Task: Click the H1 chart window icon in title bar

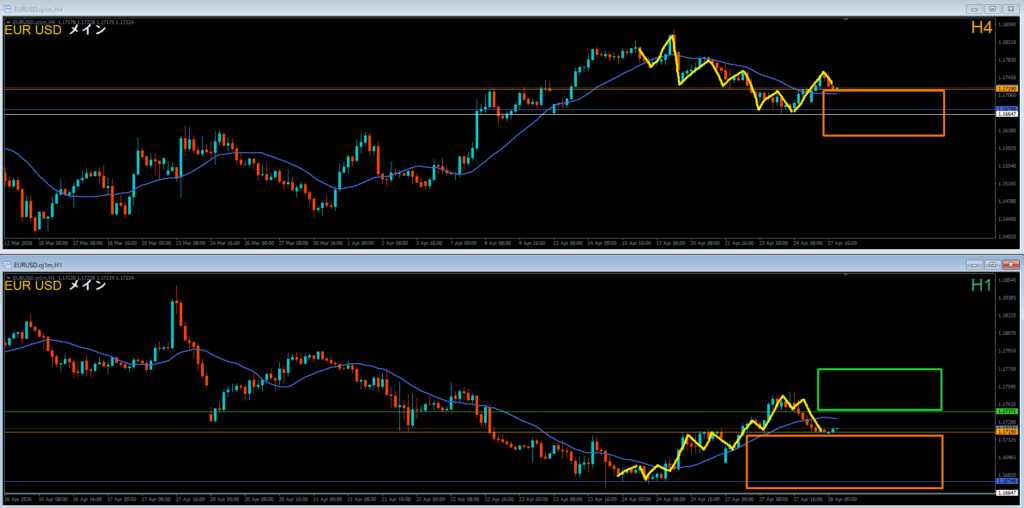Action: [7, 264]
